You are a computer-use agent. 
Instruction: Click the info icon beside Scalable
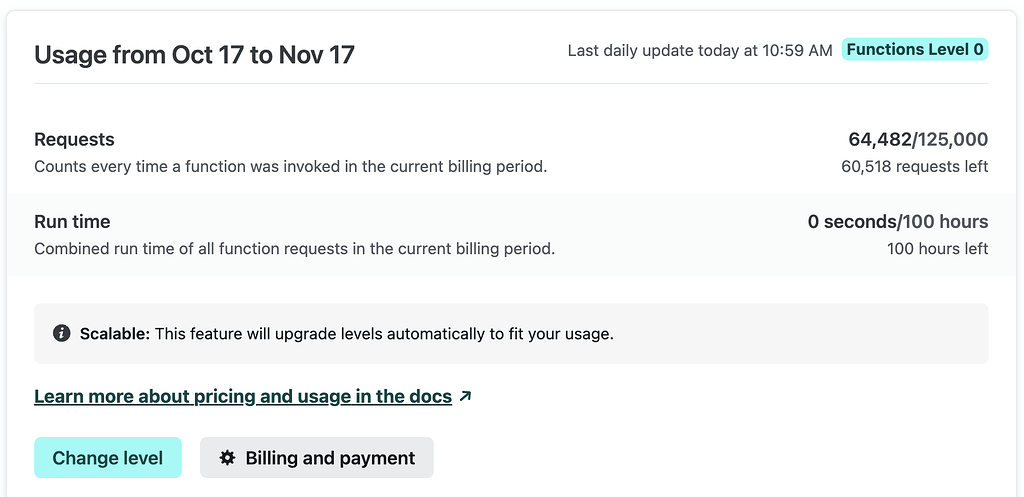[62, 333]
